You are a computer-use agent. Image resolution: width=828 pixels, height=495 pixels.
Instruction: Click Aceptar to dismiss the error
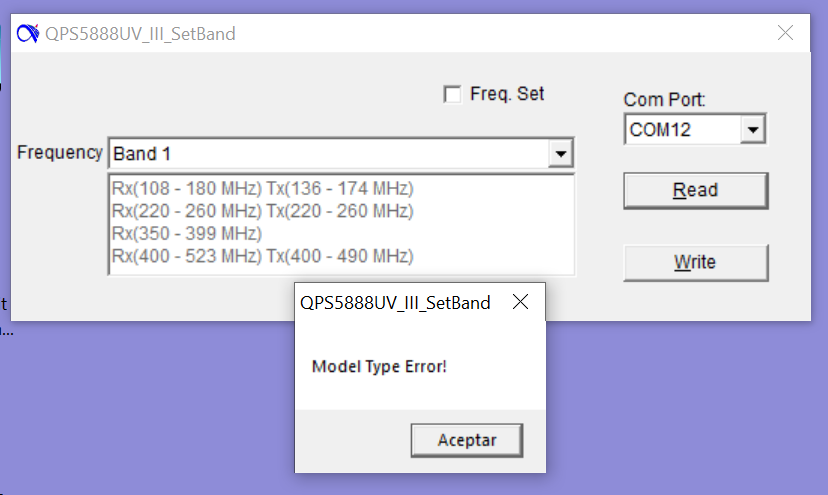[467, 440]
